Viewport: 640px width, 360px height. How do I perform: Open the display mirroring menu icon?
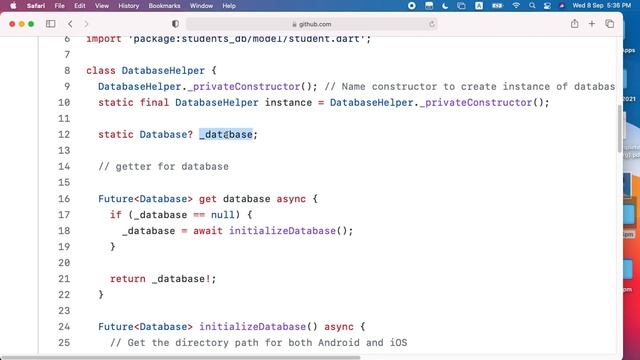[x=461, y=6]
